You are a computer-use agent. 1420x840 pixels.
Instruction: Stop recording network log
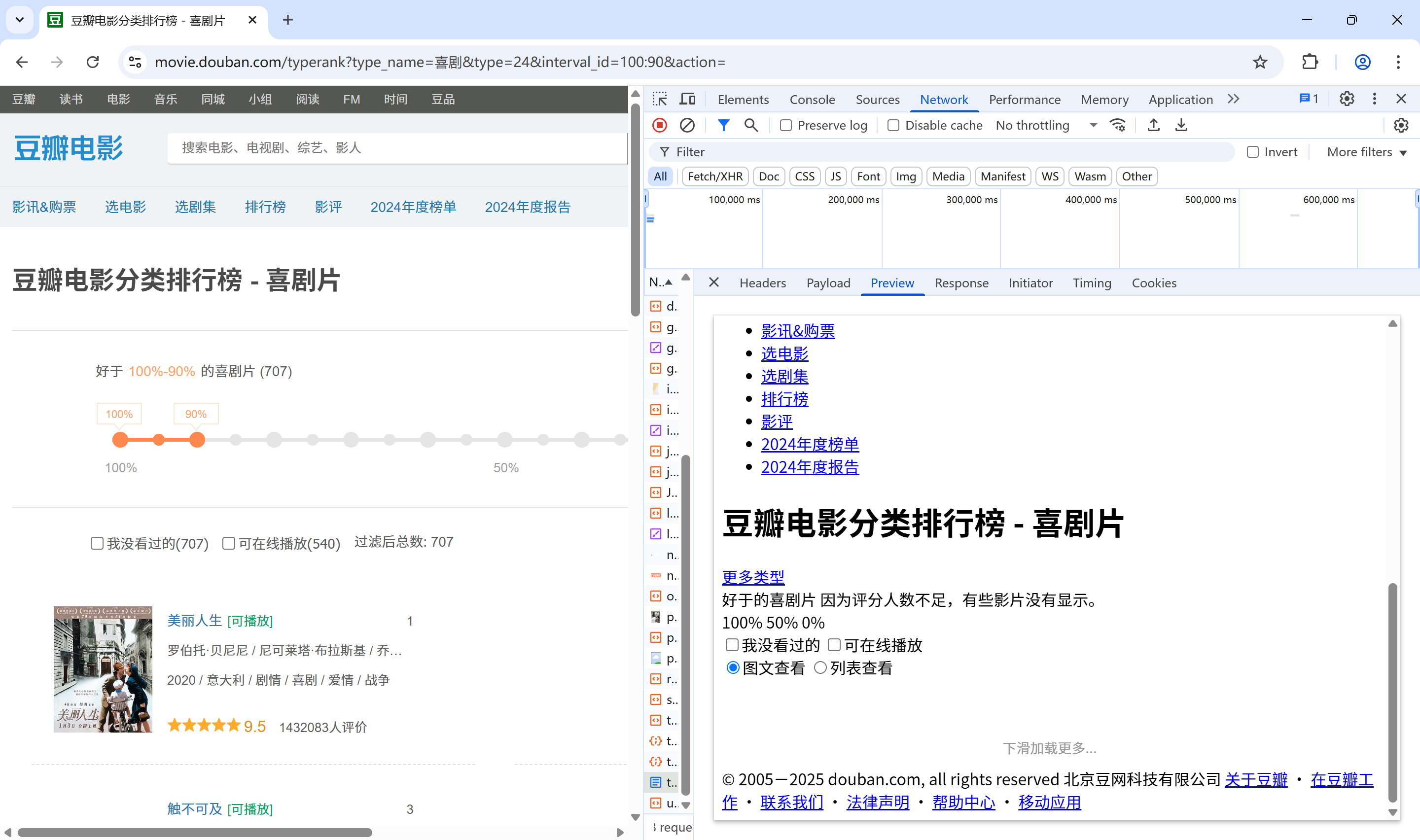(659, 125)
